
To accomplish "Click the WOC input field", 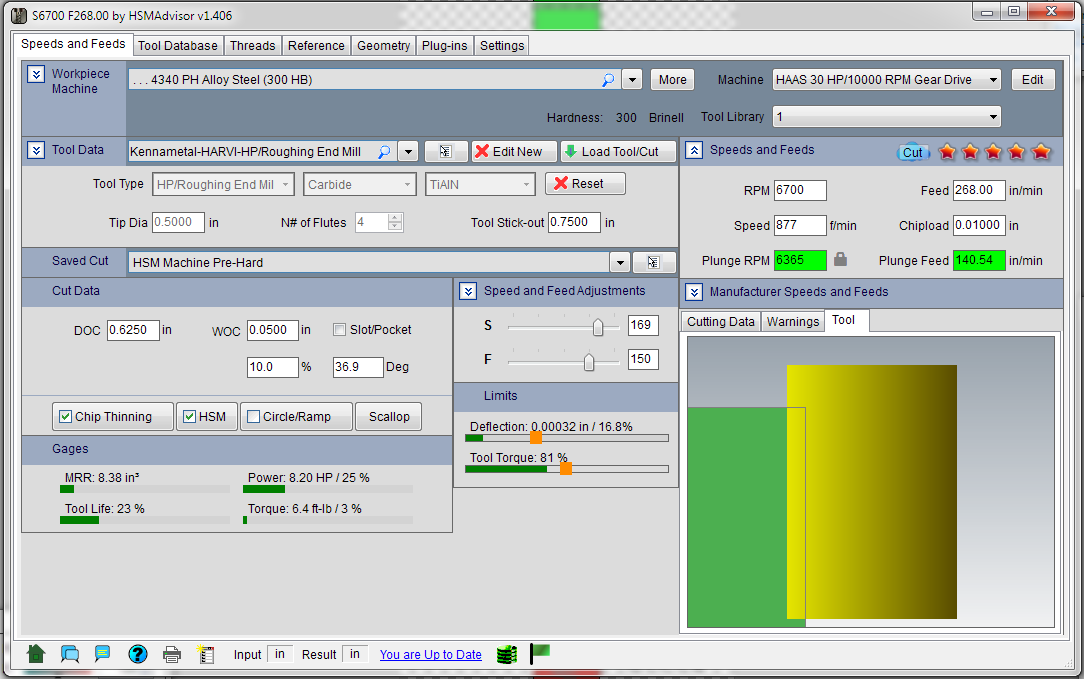I will coord(273,330).
